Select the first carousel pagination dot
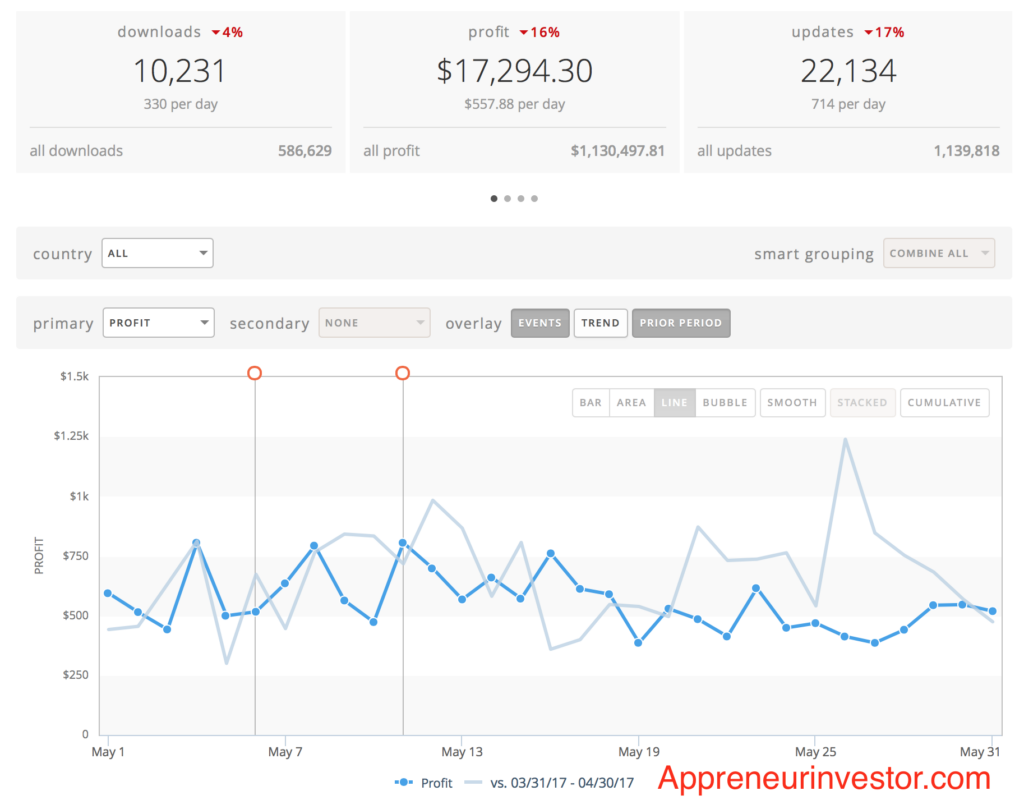 pos(494,198)
